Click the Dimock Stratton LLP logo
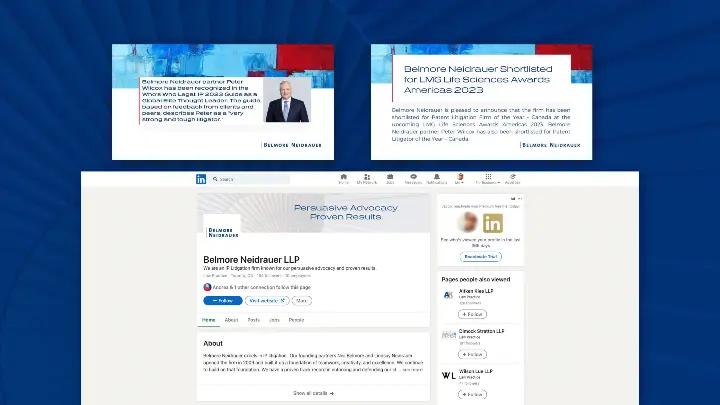The height and width of the screenshot is (405, 720). point(448,335)
